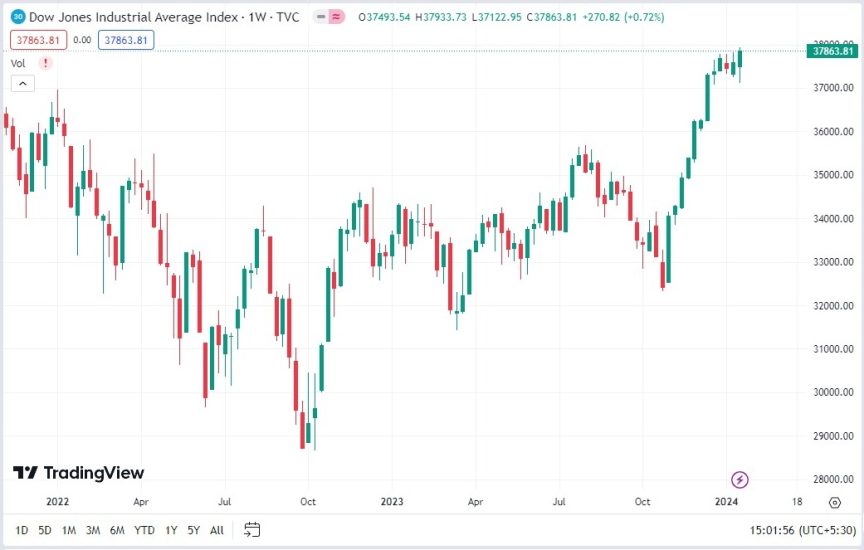864x550 pixels.
Task: Show the 5Y time range
Action: pyautogui.click(x=193, y=530)
